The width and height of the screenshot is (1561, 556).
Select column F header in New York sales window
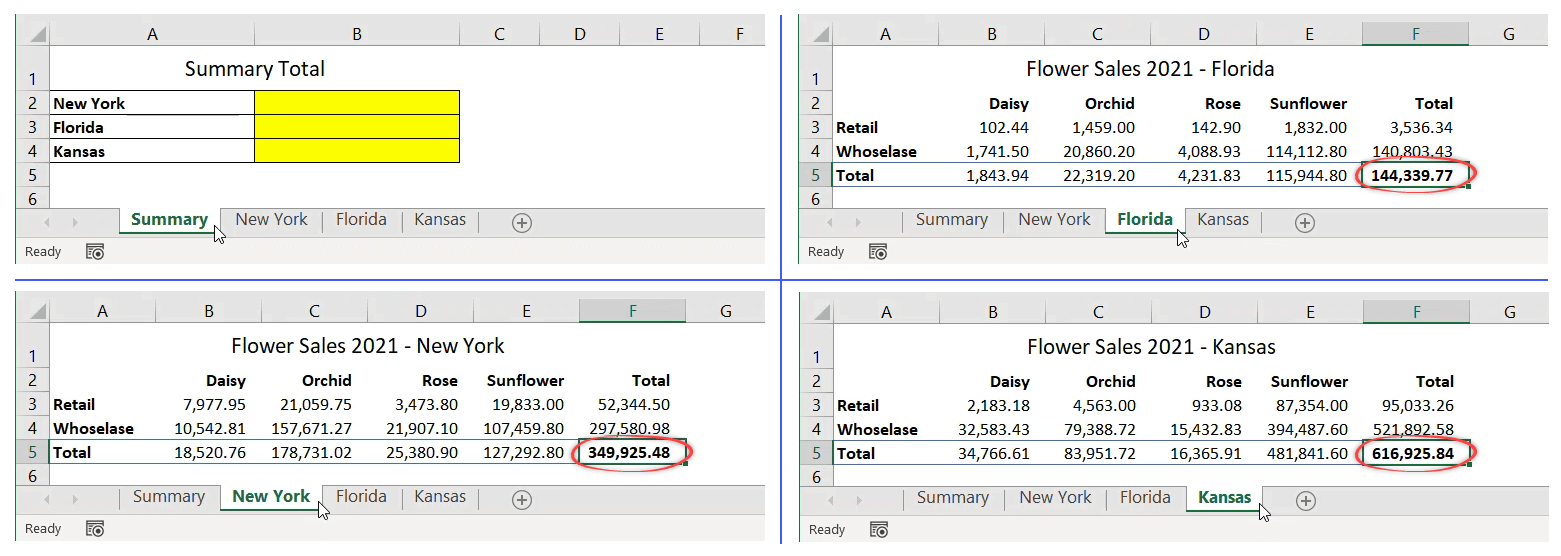[x=632, y=312]
